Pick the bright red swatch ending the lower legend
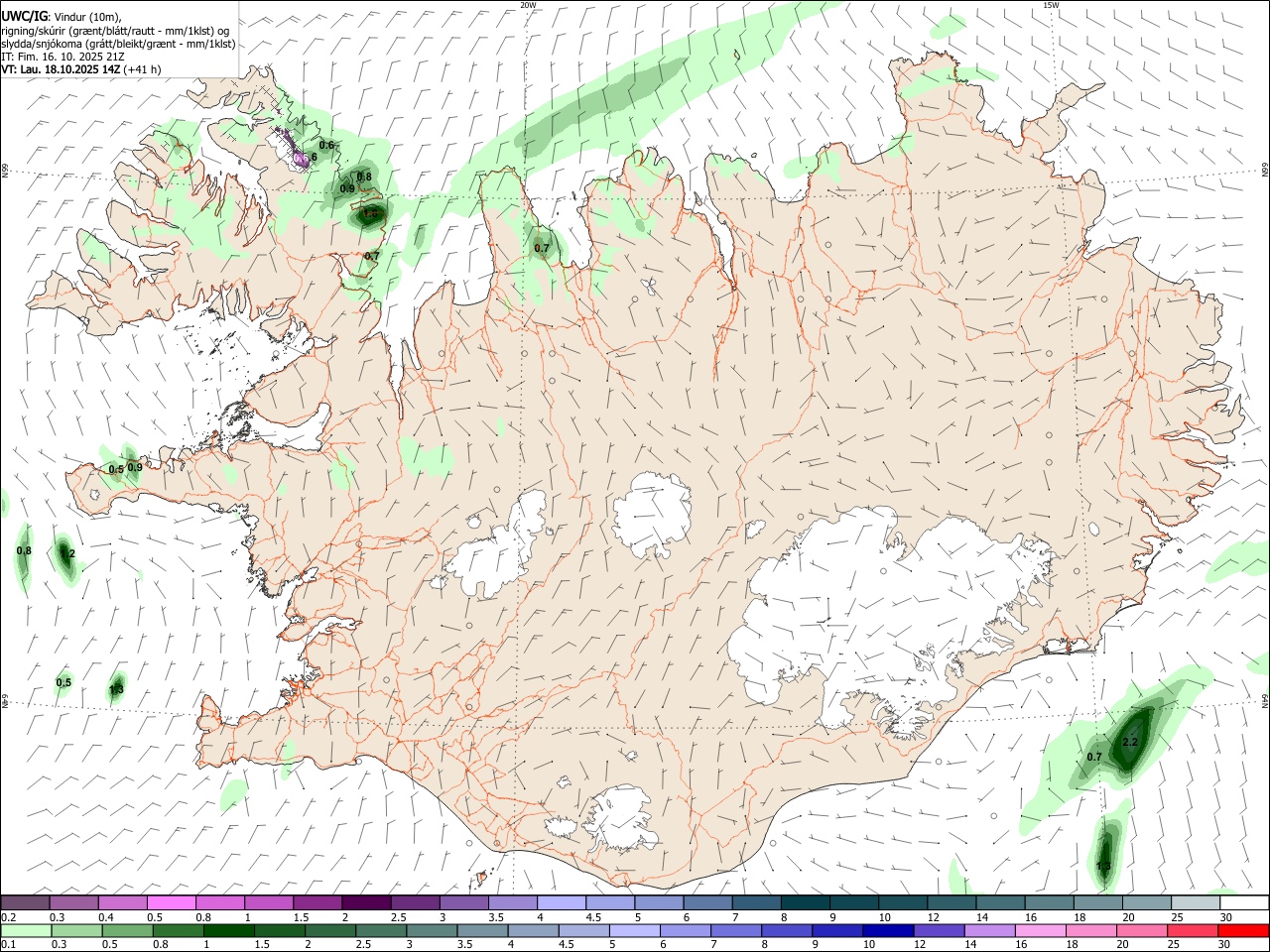Viewport: 1270px width, 952px height. point(1244,931)
